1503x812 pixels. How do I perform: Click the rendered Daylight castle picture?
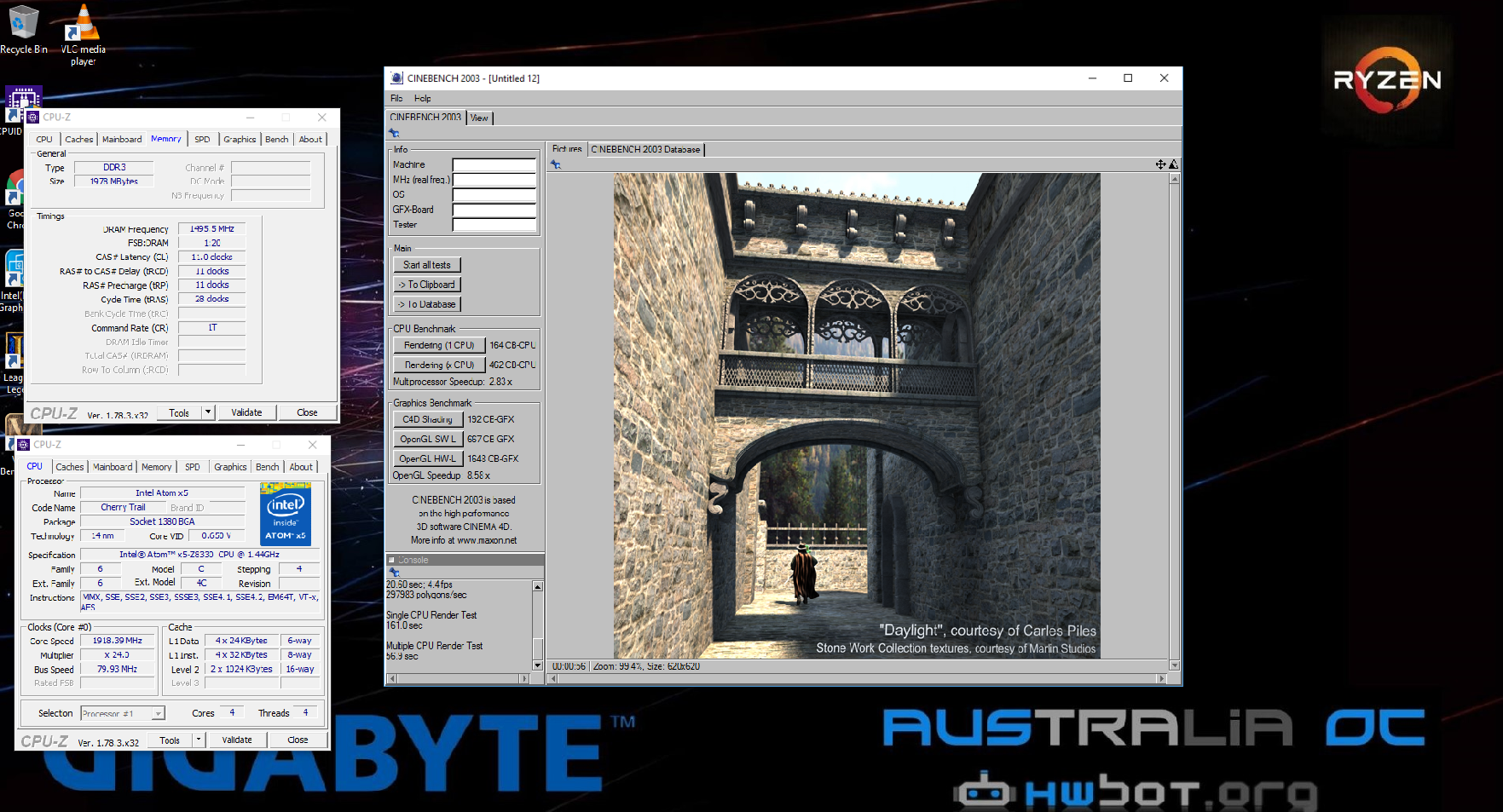pyautogui.click(x=857, y=416)
